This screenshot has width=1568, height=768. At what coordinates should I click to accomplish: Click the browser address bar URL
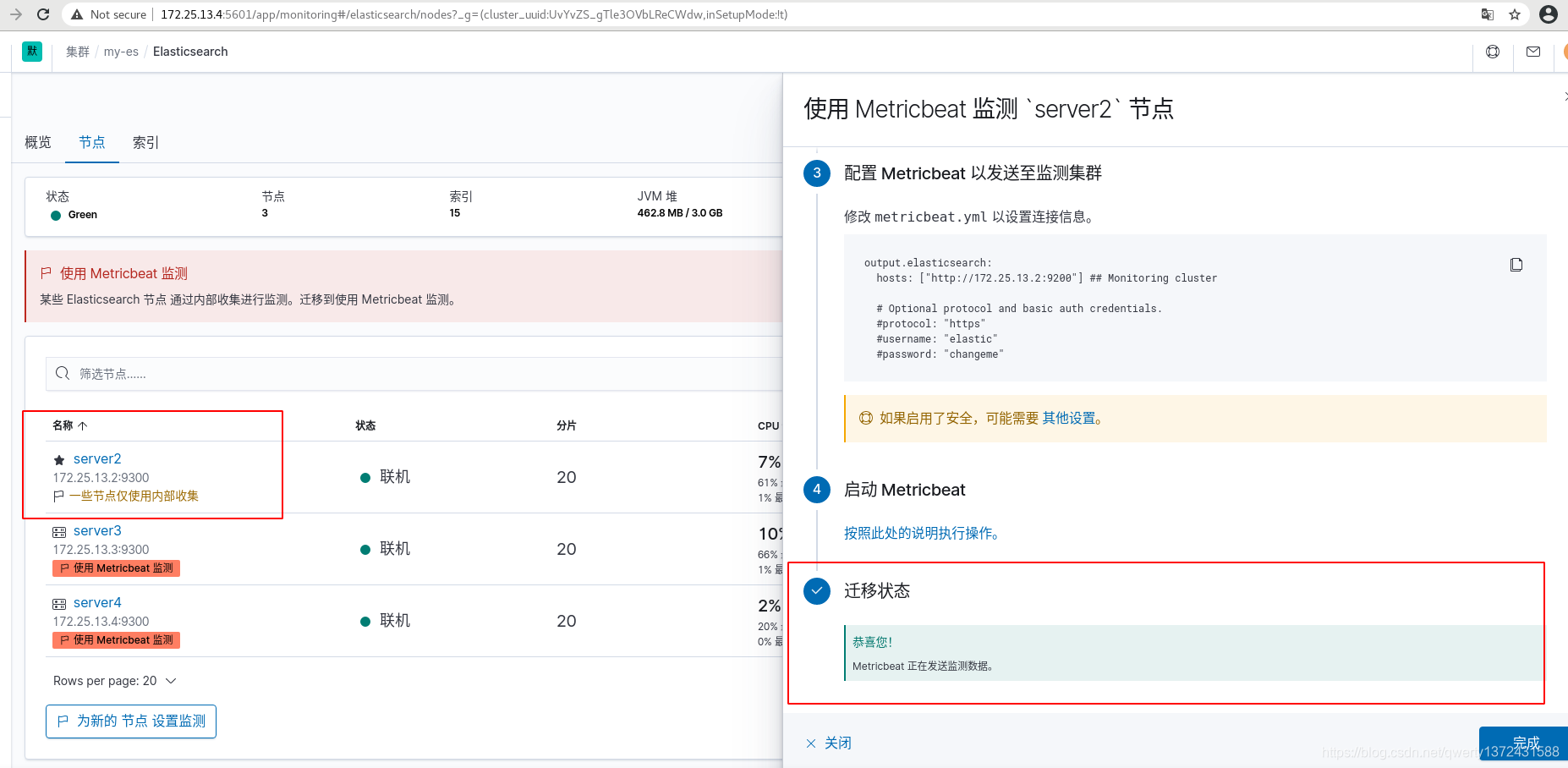pos(474,14)
